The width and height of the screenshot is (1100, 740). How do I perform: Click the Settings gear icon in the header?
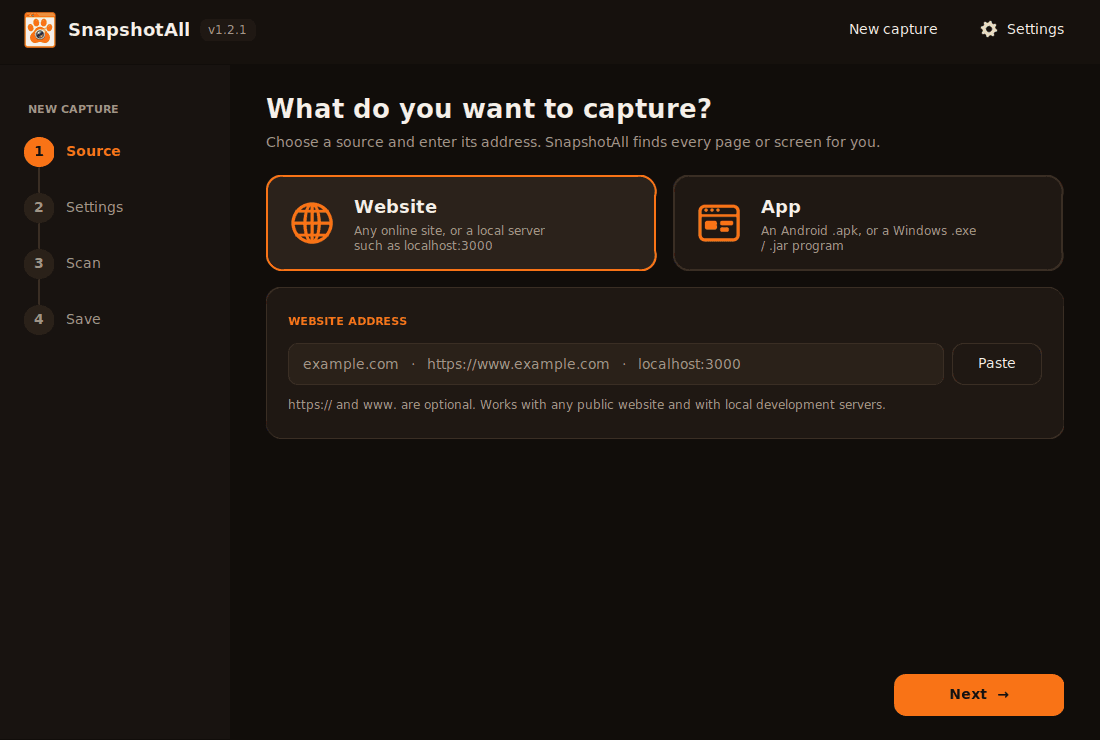point(988,29)
